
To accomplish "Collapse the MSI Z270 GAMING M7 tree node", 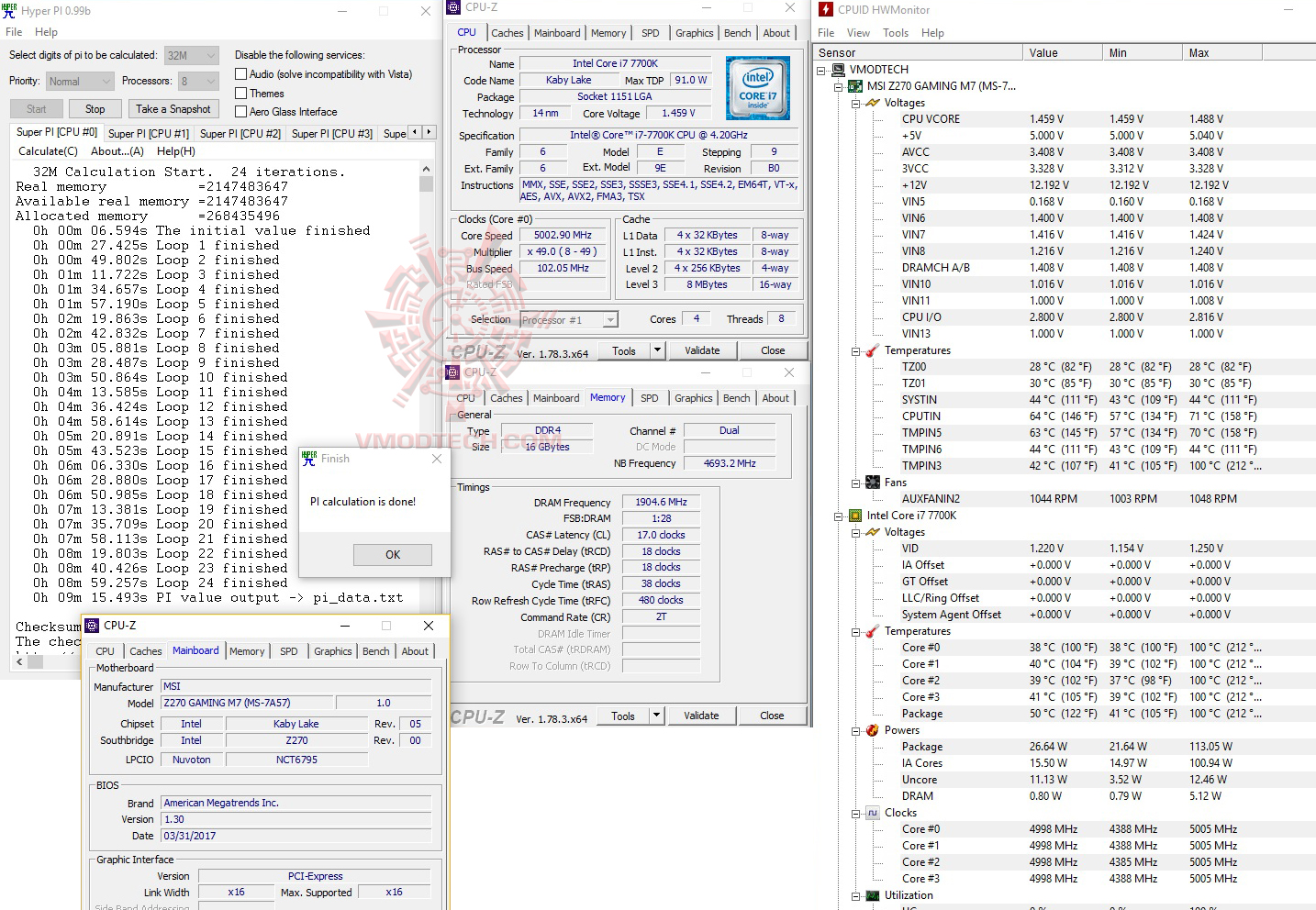I will 837,85.
